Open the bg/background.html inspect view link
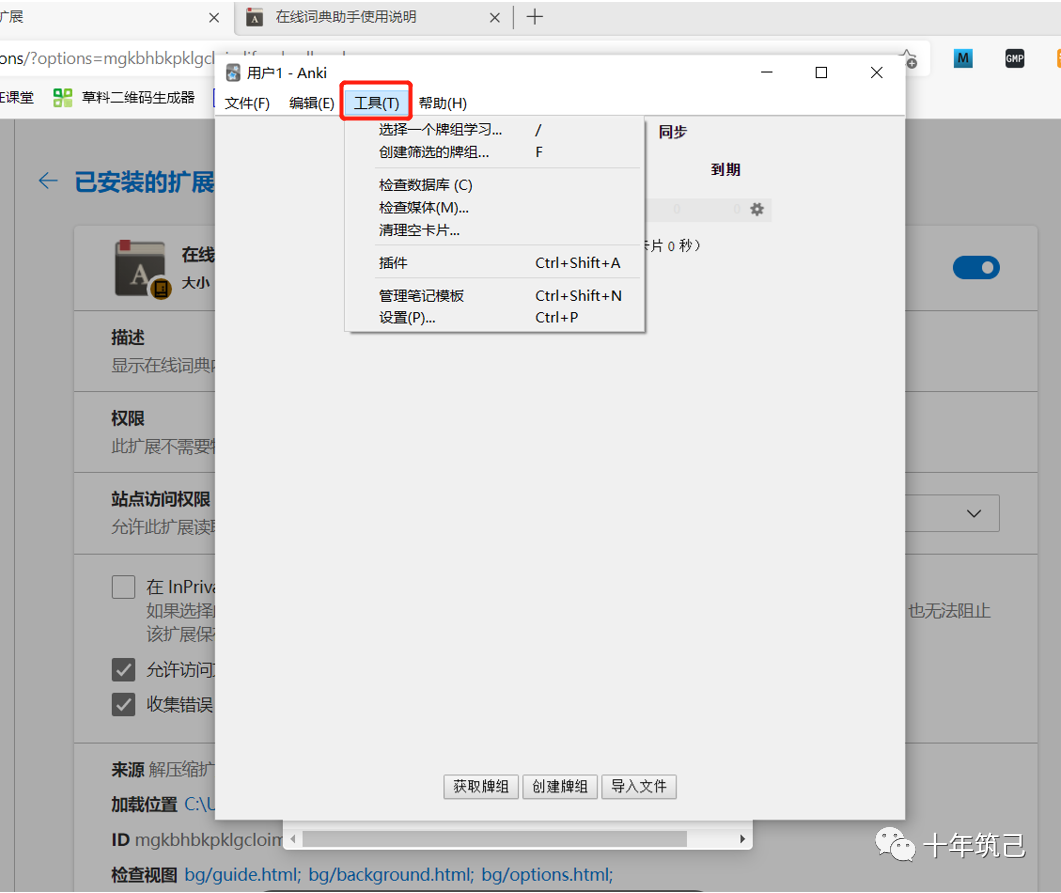Image resolution: width=1061 pixels, height=893 pixels. pos(390,875)
